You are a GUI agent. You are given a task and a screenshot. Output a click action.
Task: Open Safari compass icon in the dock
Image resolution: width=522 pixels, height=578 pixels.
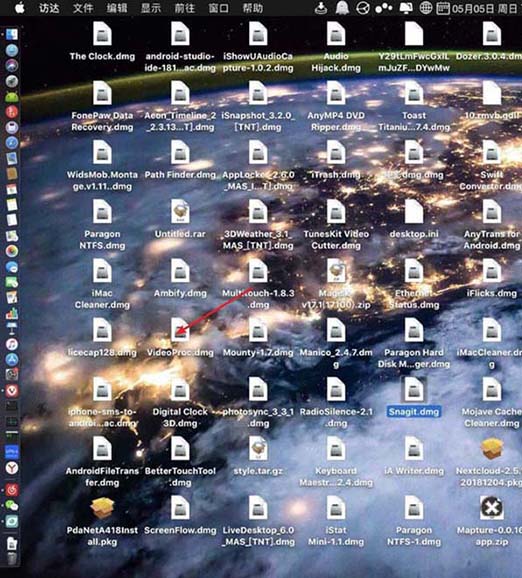click(x=12, y=143)
